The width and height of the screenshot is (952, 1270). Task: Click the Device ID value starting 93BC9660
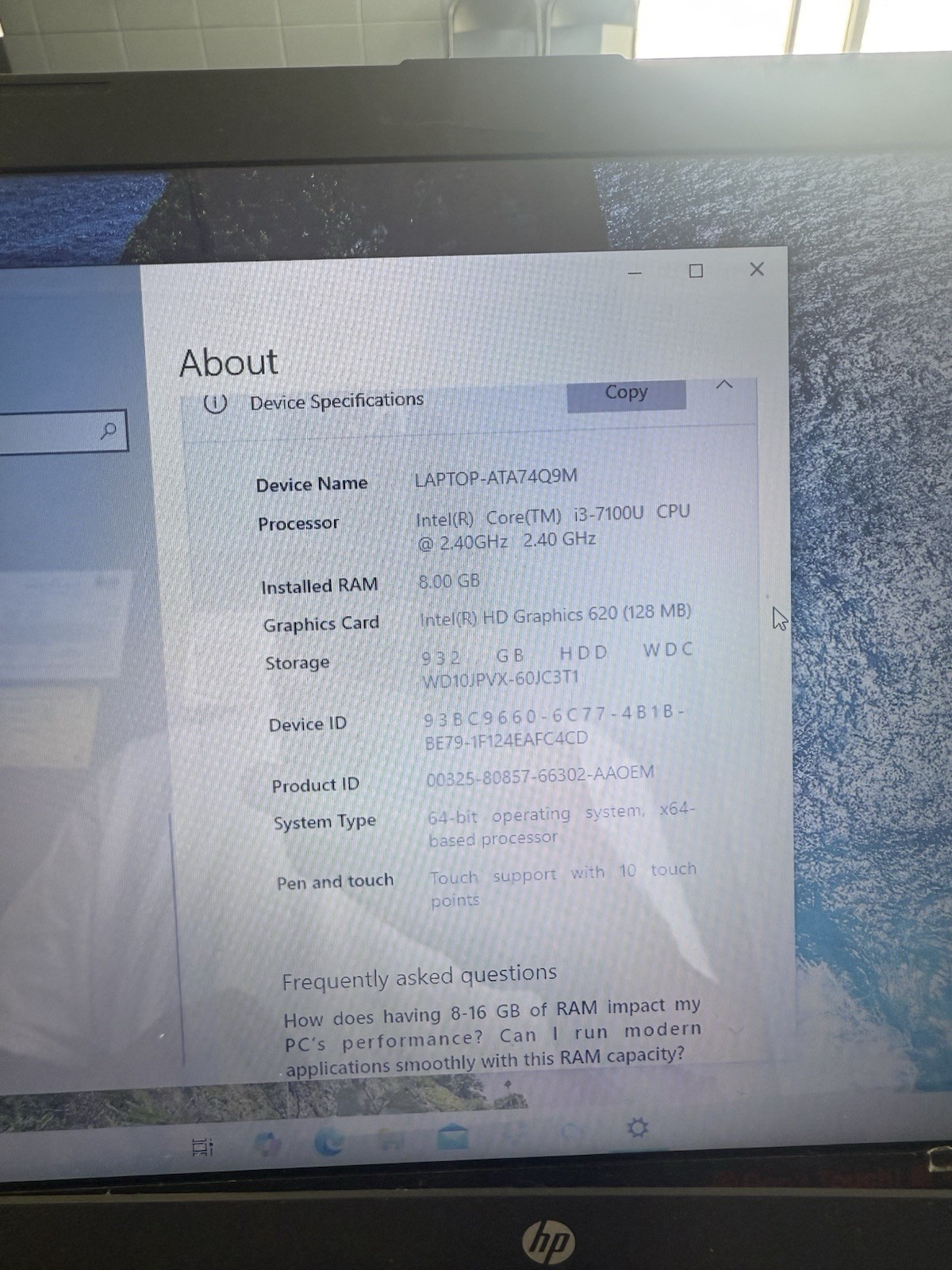[554, 726]
